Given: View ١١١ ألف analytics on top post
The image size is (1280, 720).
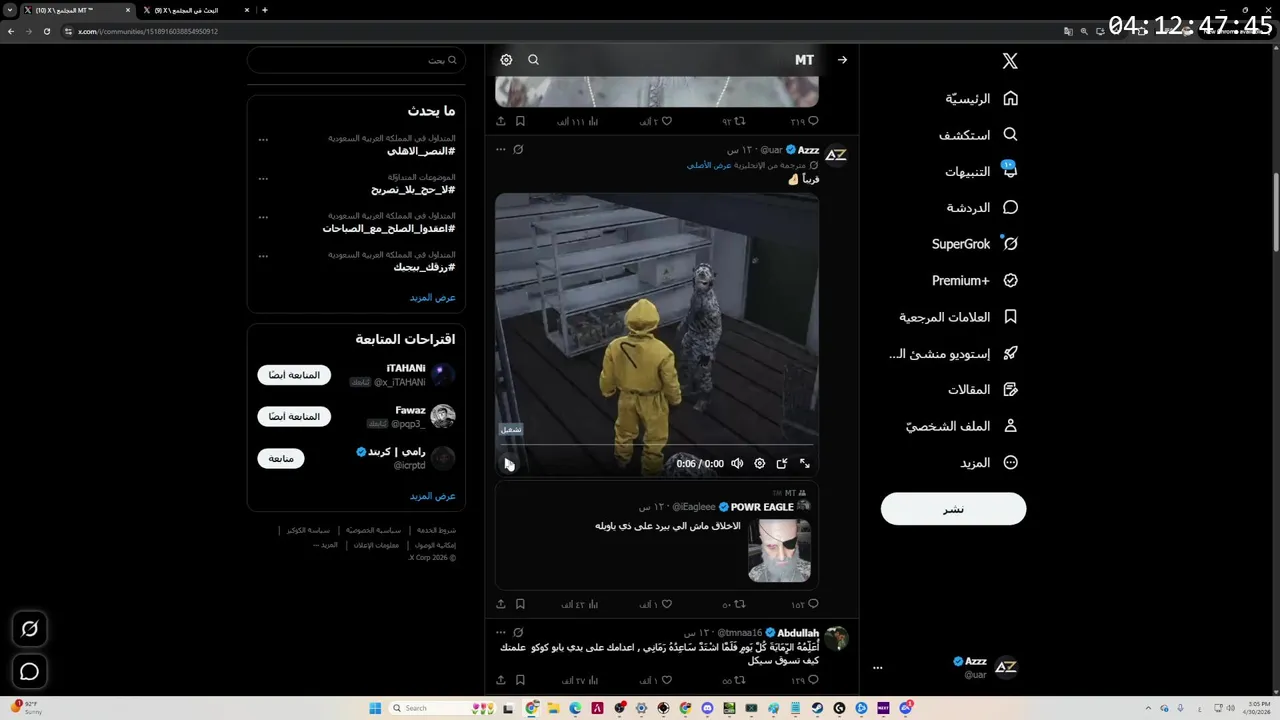Looking at the screenshot, I should (x=578, y=122).
